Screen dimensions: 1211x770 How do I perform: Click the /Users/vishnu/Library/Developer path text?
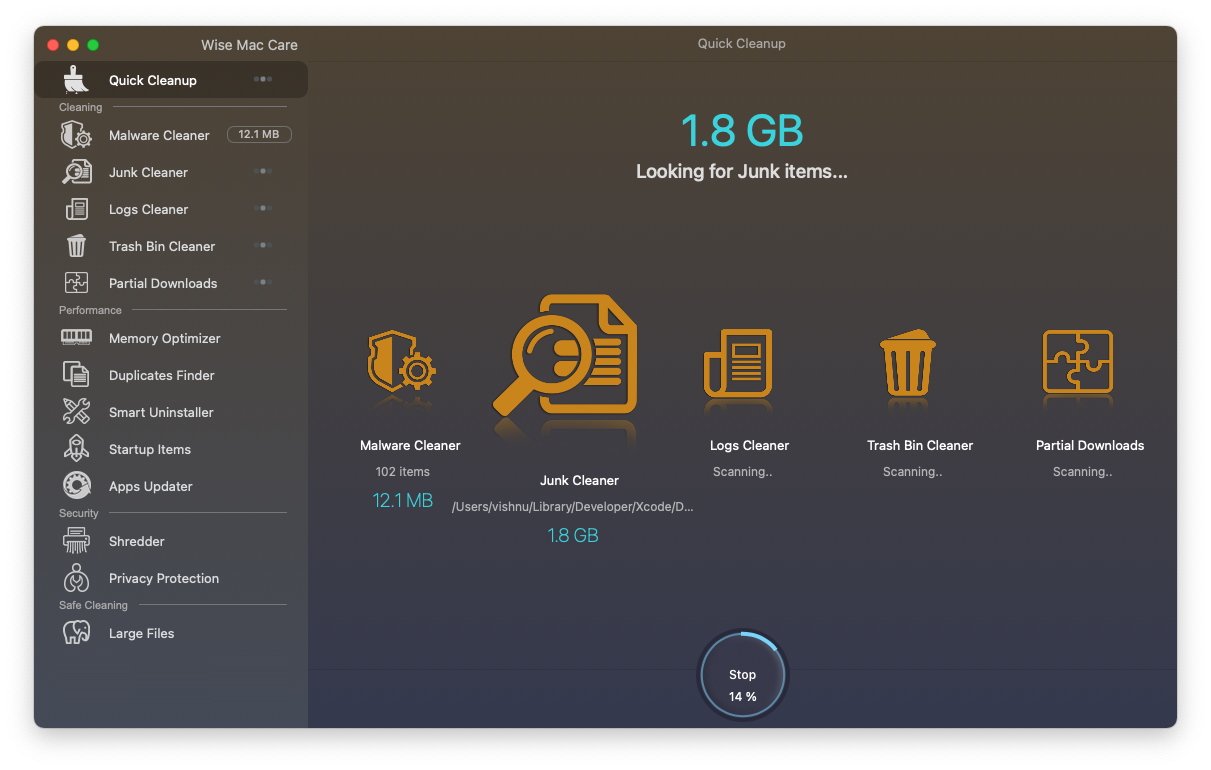573,507
